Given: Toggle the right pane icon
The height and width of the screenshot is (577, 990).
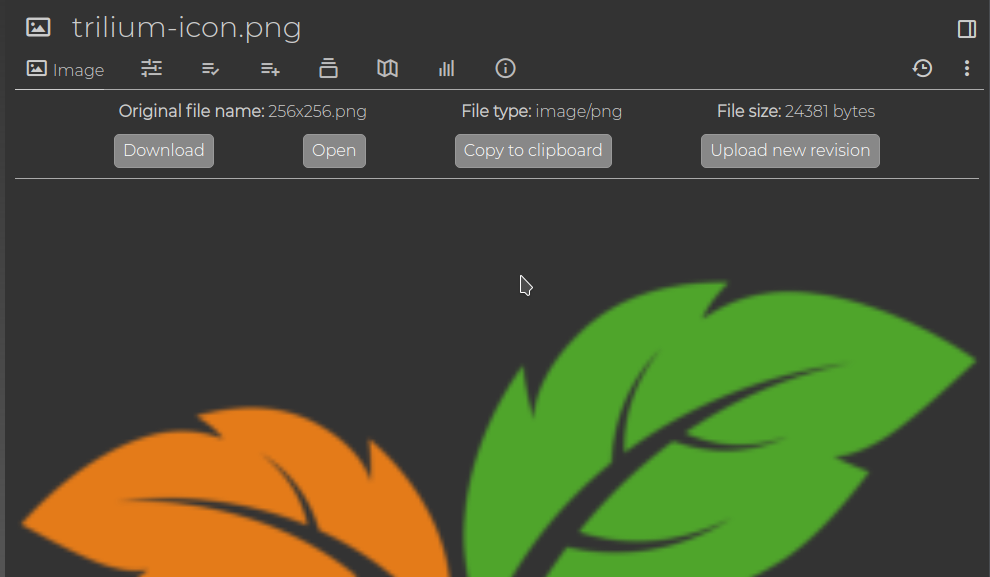Looking at the screenshot, I should 967,29.
